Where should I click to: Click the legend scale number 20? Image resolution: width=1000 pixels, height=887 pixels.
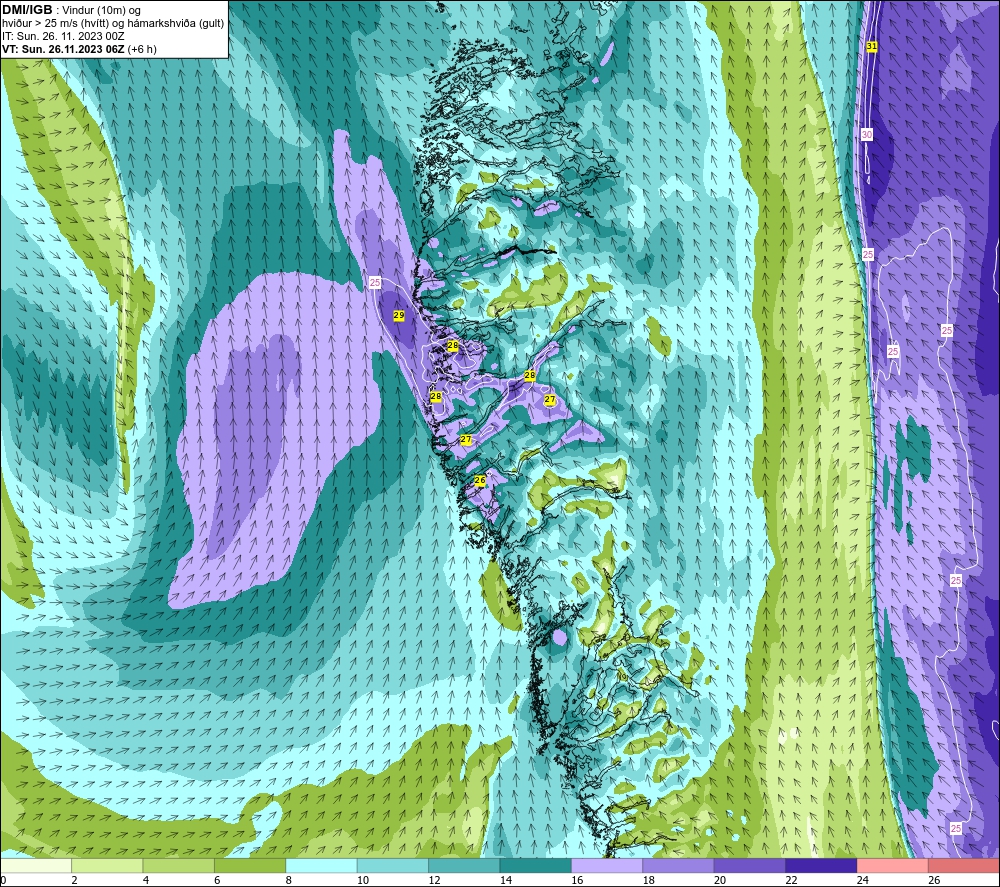coord(720,880)
